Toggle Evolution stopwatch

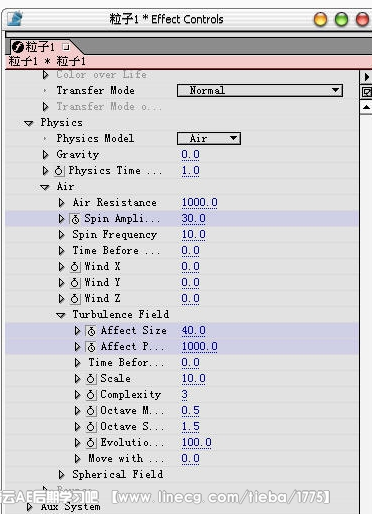pyautogui.click(x=91, y=443)
